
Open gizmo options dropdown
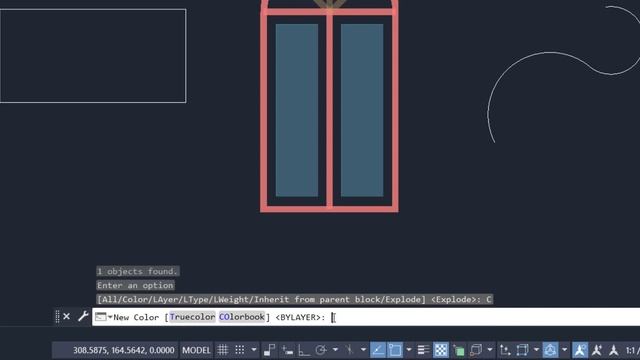coord(564,350)
